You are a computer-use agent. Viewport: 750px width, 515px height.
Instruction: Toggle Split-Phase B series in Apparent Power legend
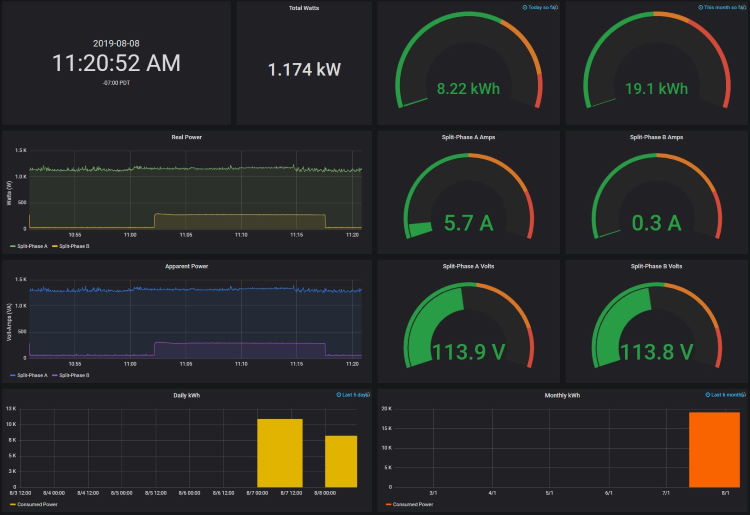click(x=74, y=375)
